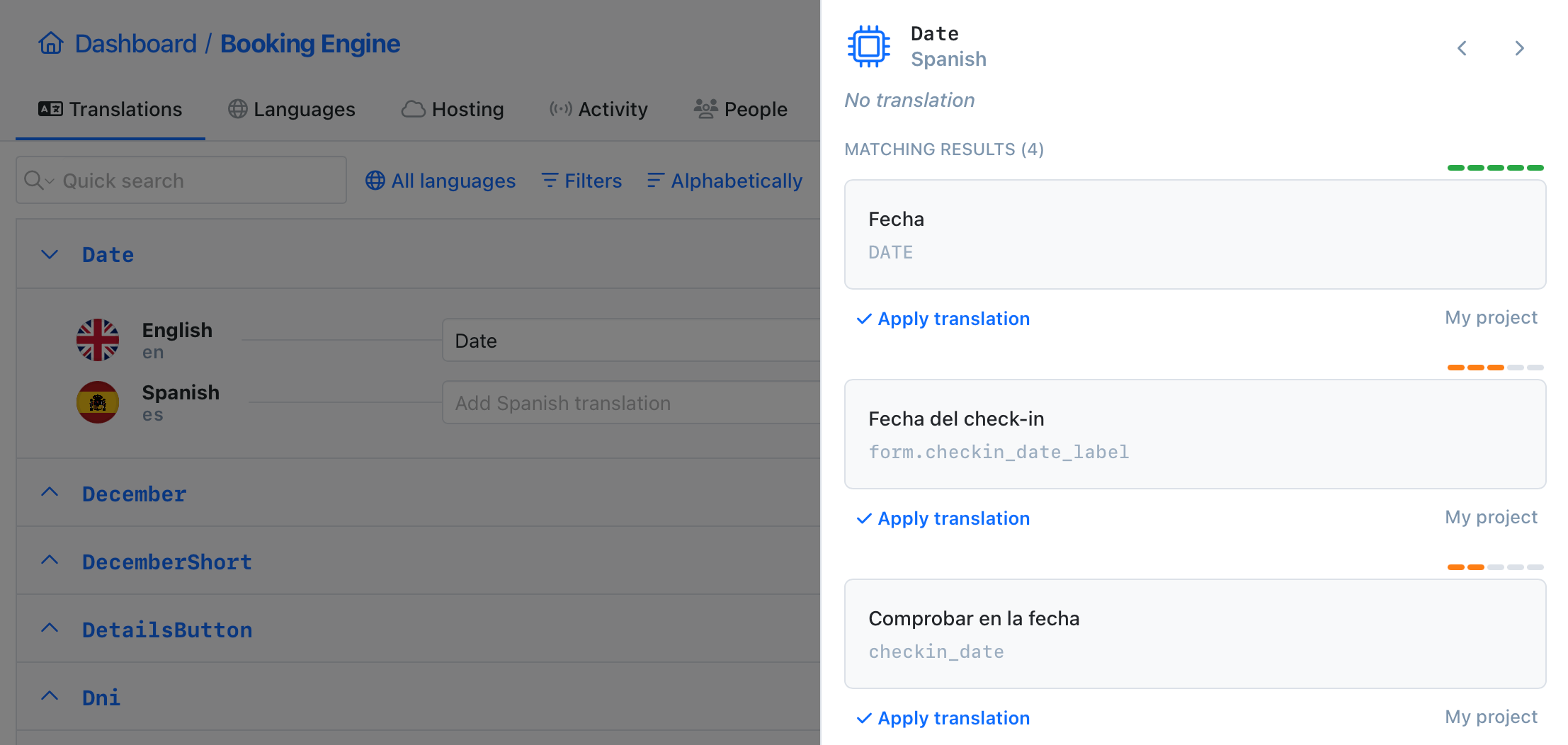The width and height of the screenshot is (1568, 745).
Task: Expand the December key chevron
Action: (50, 492)
